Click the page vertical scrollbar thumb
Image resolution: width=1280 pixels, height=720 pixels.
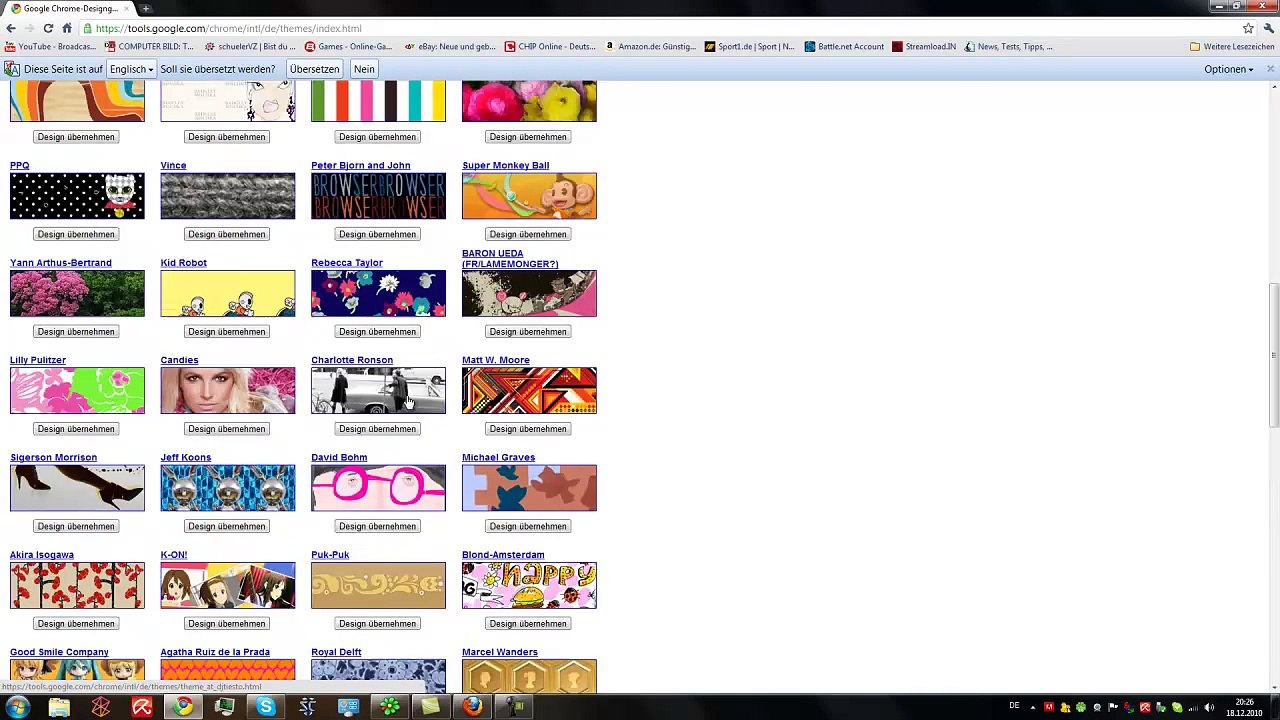[1273, 356]
